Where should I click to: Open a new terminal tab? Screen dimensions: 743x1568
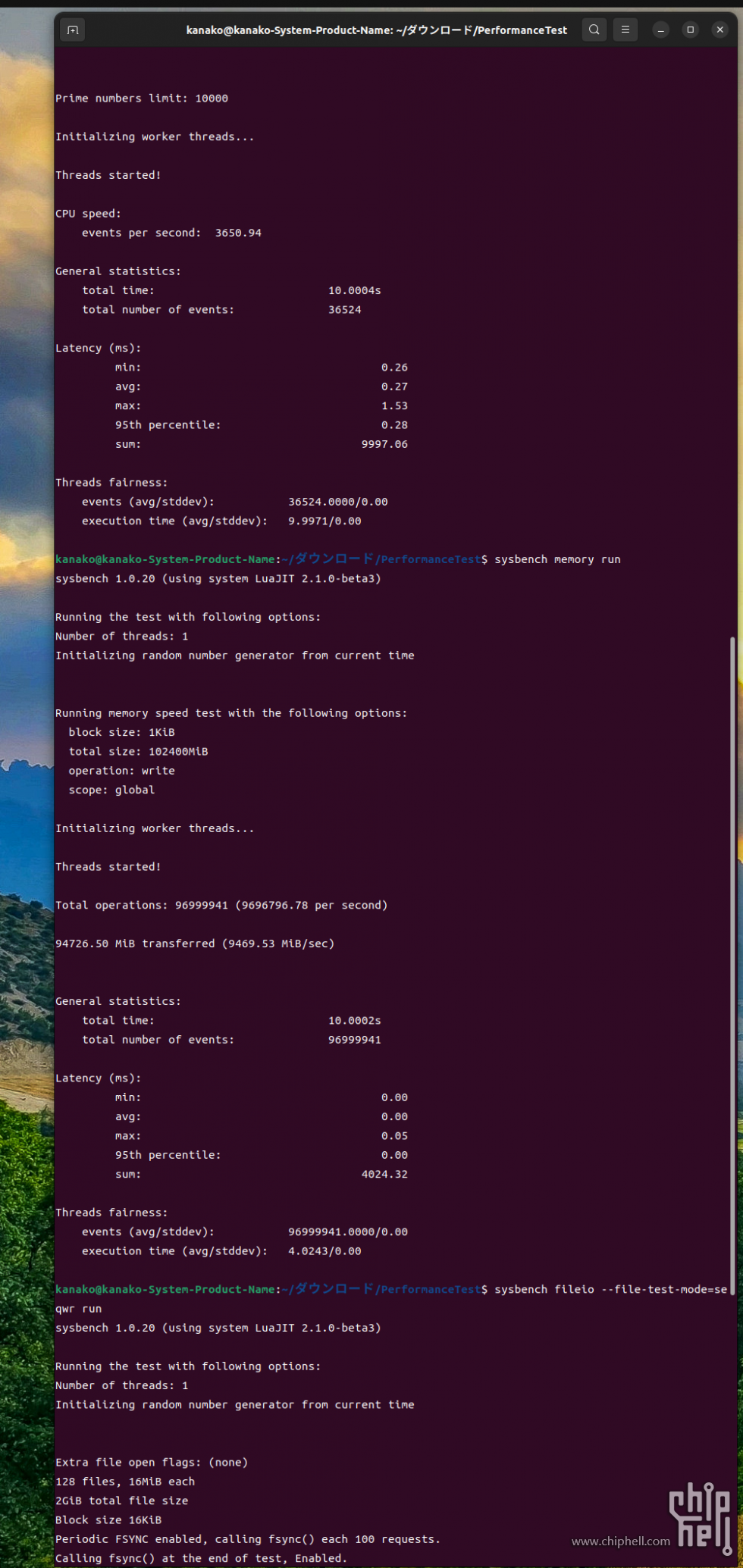click(73, 30)
